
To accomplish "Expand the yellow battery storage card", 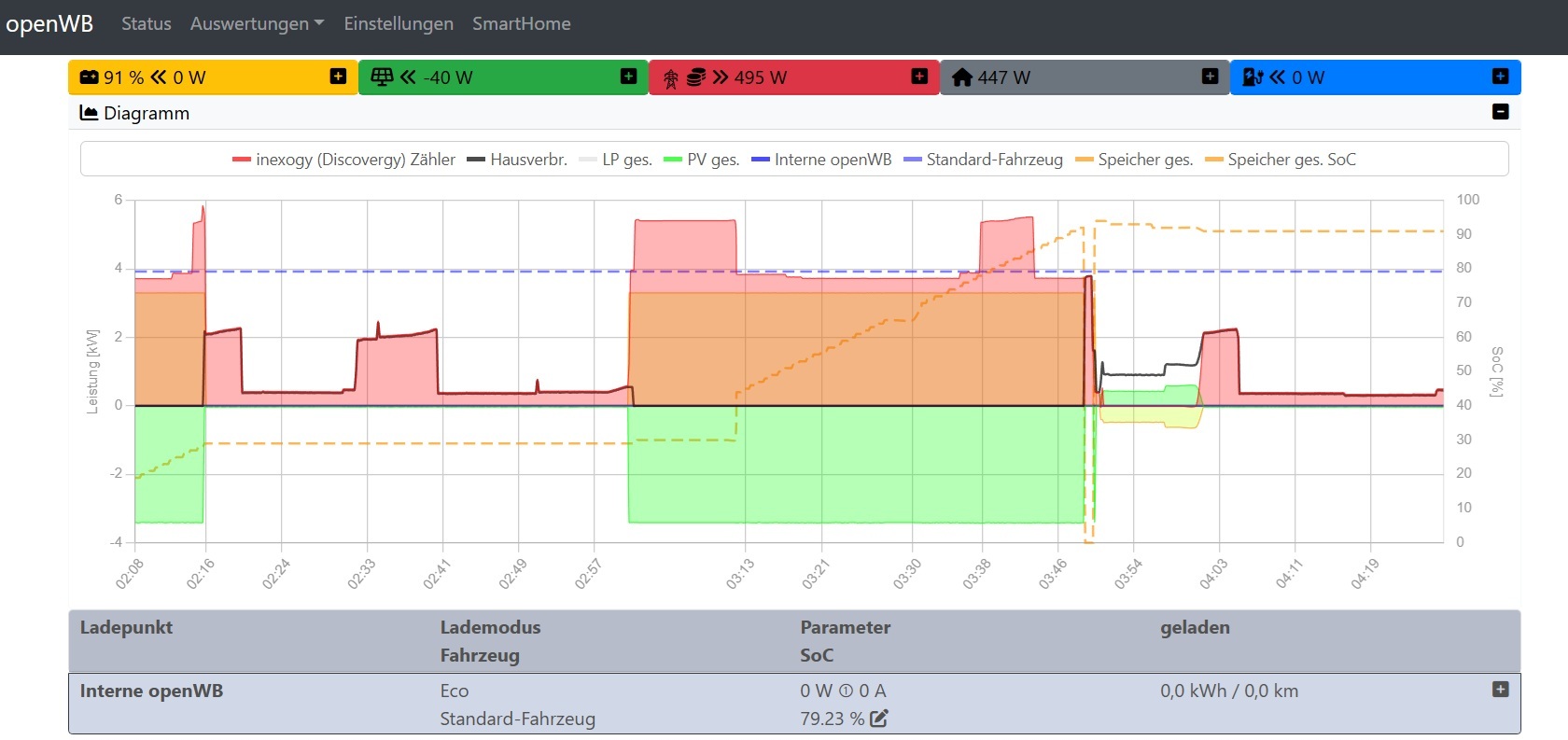I will (338, 77).
